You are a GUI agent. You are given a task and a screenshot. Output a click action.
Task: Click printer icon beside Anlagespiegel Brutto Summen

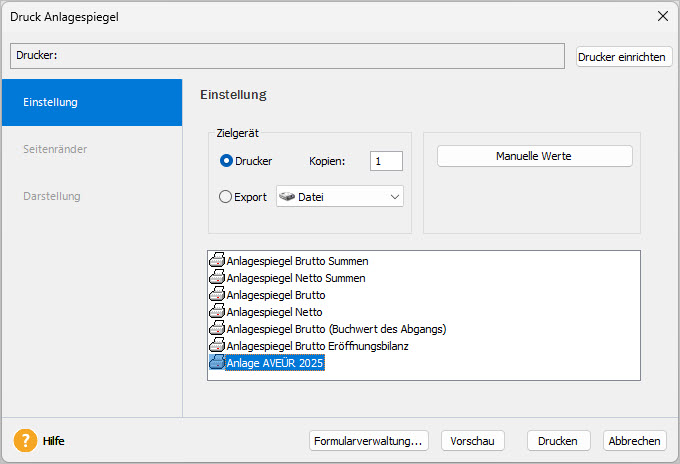click(x=216, y=261)
